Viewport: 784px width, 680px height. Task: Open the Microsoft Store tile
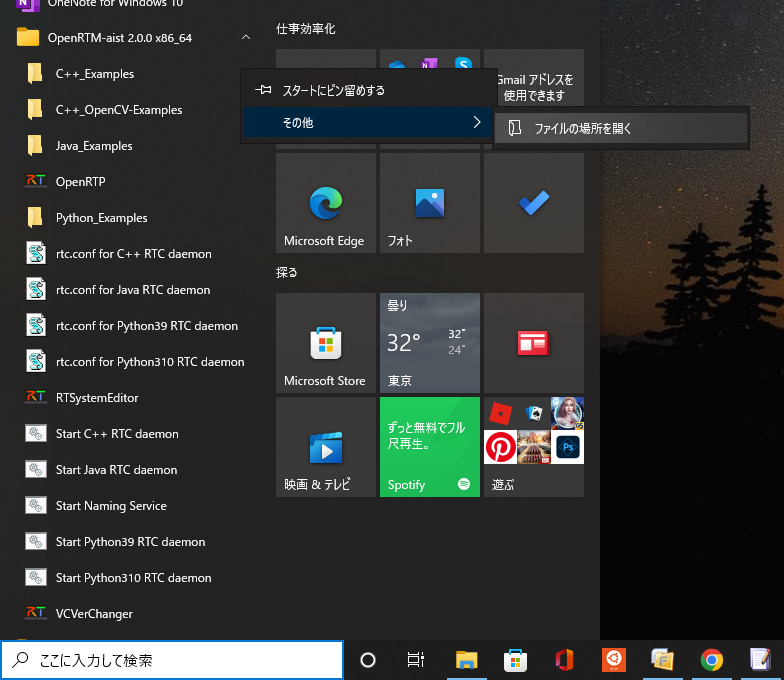coord(326,343)
